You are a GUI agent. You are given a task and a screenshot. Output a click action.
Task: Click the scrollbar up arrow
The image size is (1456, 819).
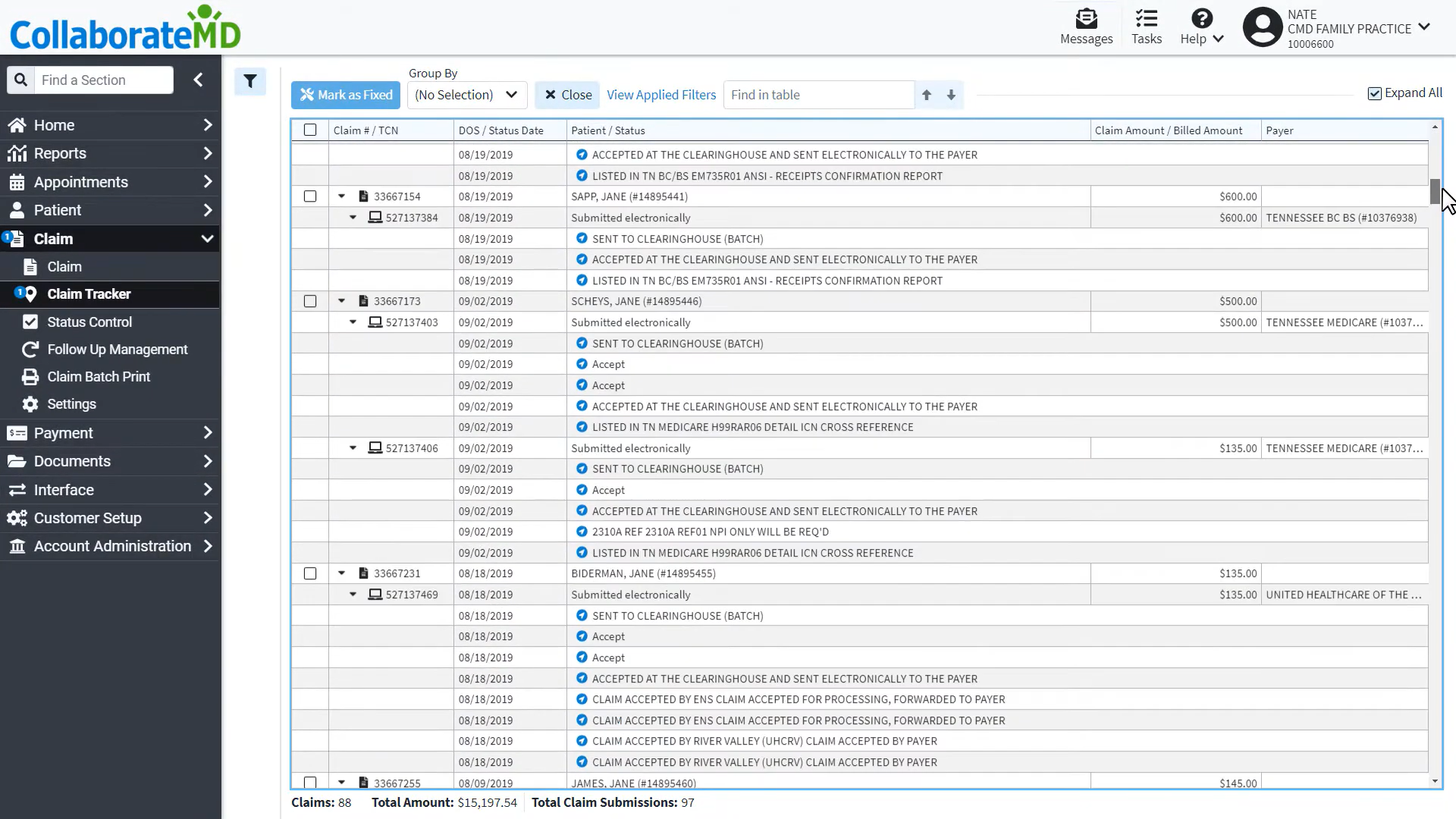(1435, 127)
